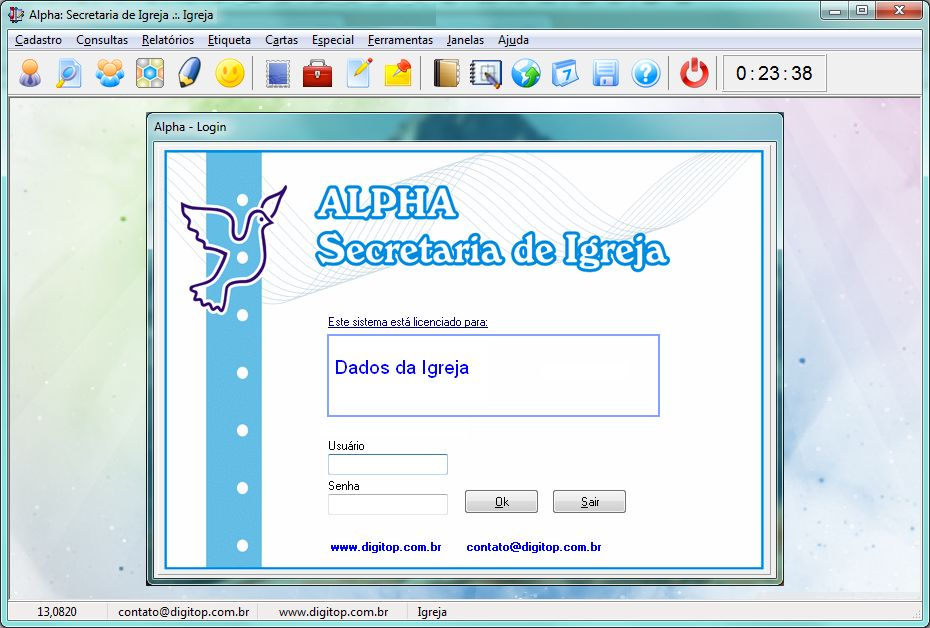
Task: Click the blue question mark help icon
Action: [645, 74]
